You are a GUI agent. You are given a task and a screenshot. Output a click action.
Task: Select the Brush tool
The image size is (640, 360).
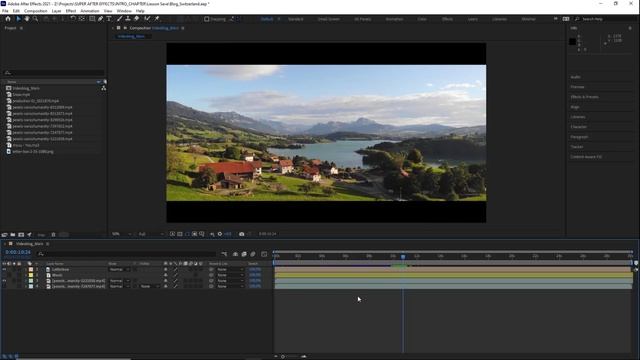[119, 19]
